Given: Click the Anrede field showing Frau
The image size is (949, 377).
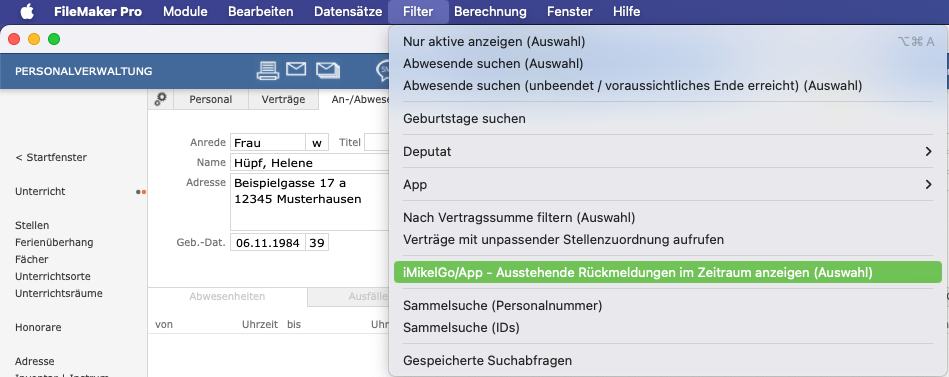Looking at the screenshot, I should coord(268,143).
